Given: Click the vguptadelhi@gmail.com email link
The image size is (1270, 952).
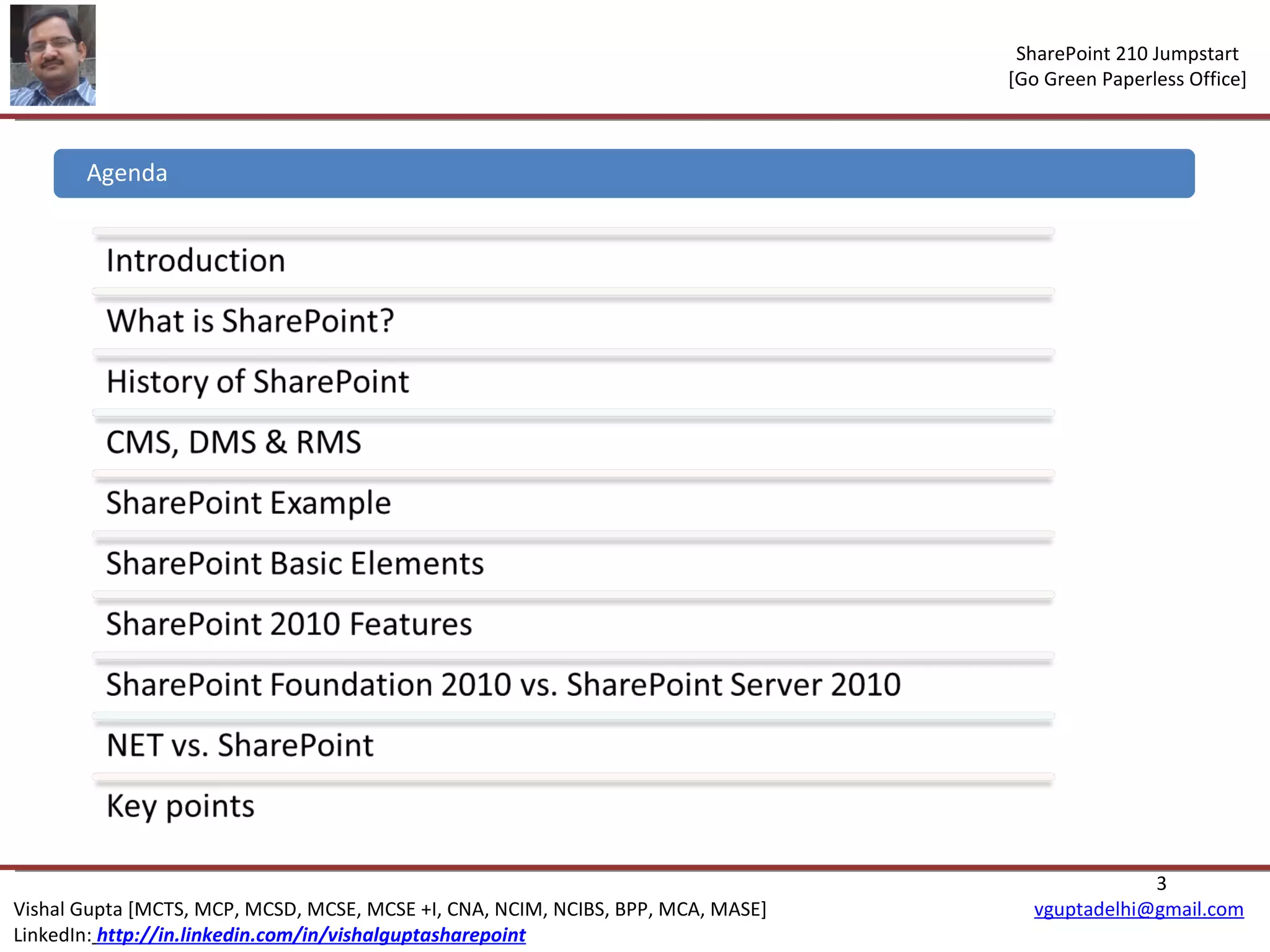Looking at the screenshot, I should click(1139, 909).
